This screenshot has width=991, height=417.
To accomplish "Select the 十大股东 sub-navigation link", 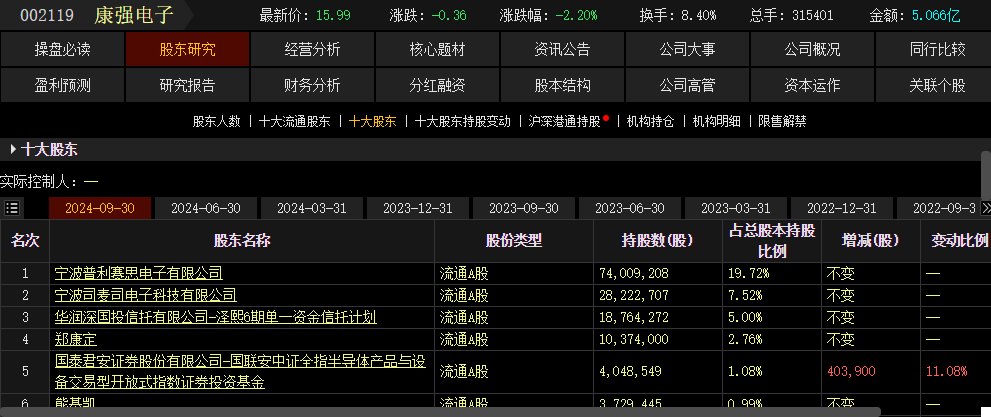I will pyautogui.click(x=373, y=121).
